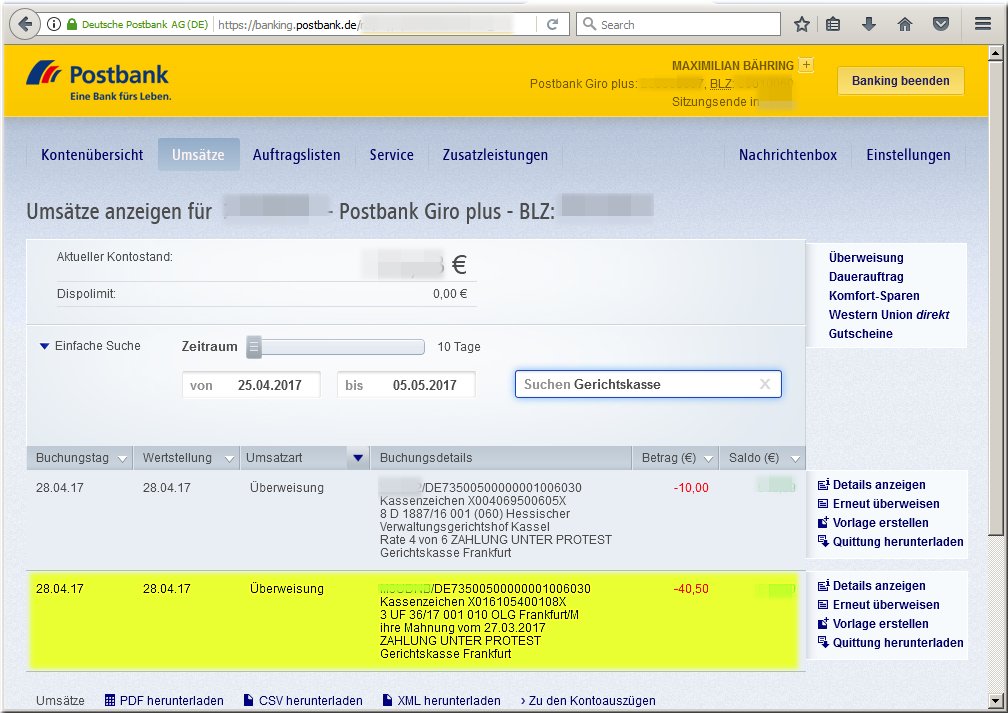Click the Quittung herunterladen icon for the -40,50 booking

click(823, 642)
